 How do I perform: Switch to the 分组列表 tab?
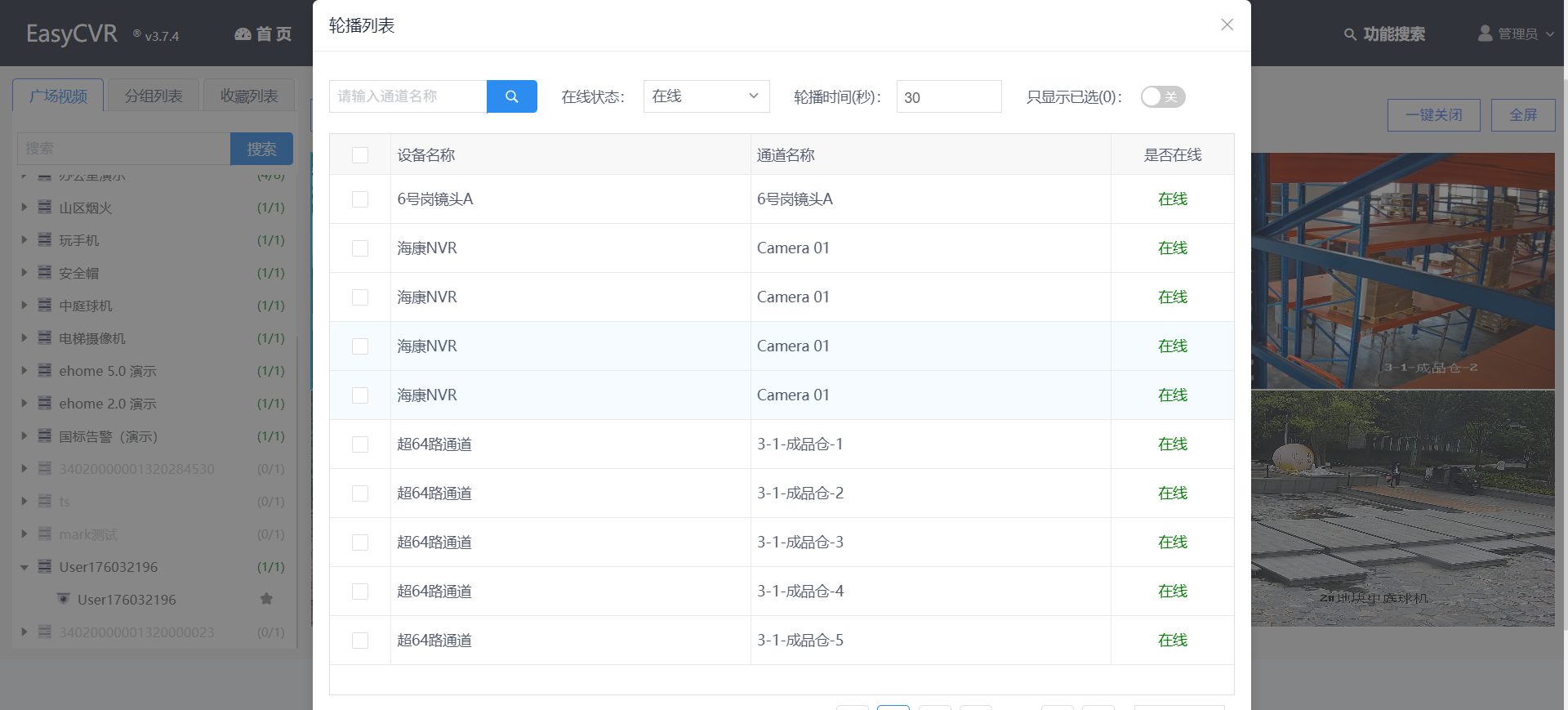pos(154,96)
